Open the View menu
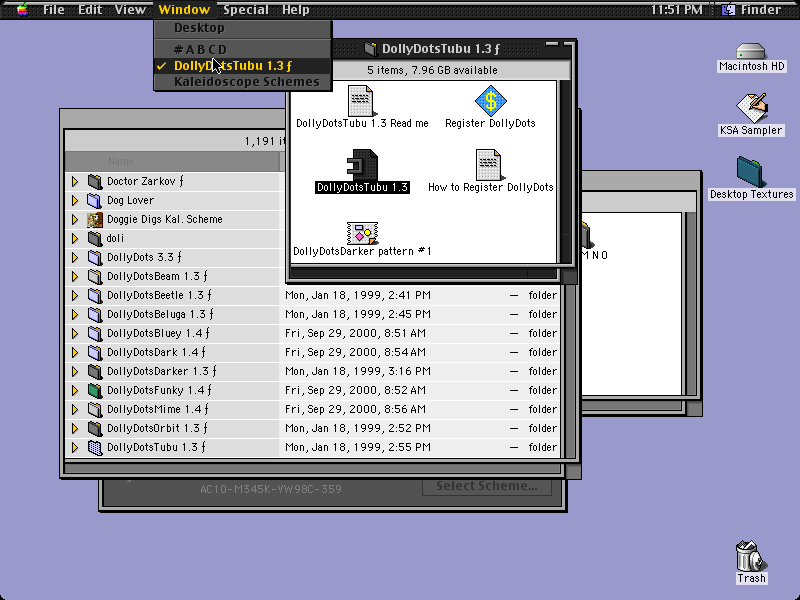Image resolution: width=800 pixels, height=600 pixels. [130, 9]
